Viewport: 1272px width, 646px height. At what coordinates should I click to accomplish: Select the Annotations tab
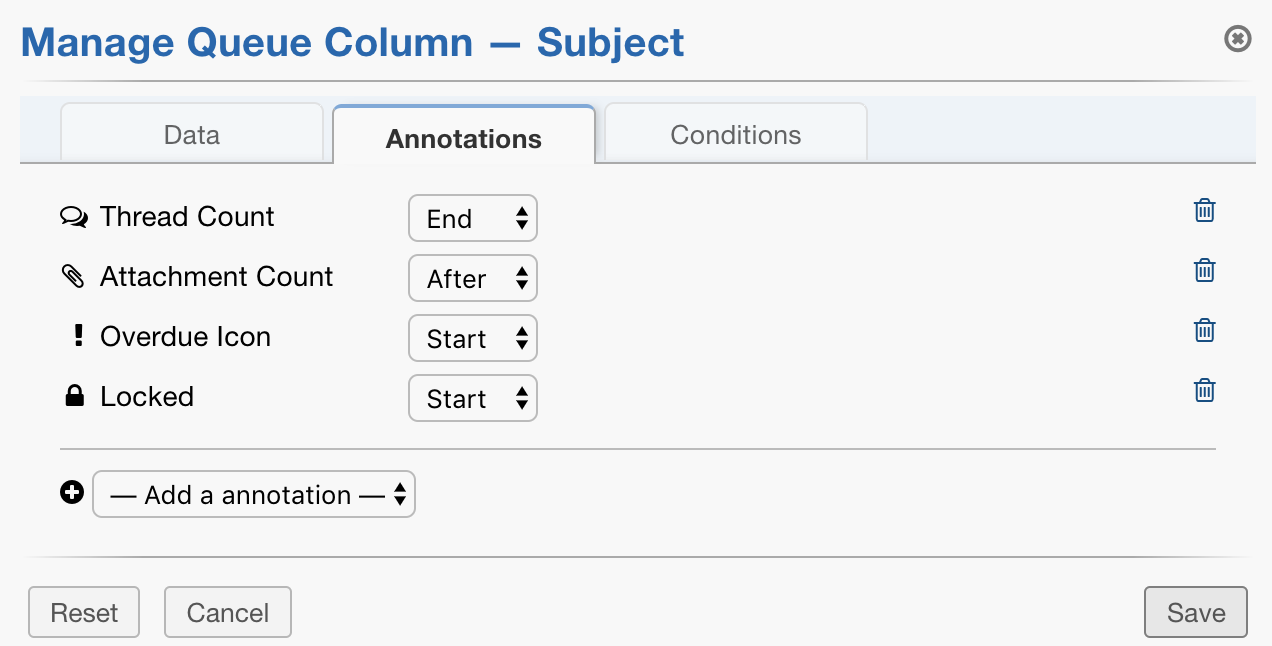tap(463, 138)
